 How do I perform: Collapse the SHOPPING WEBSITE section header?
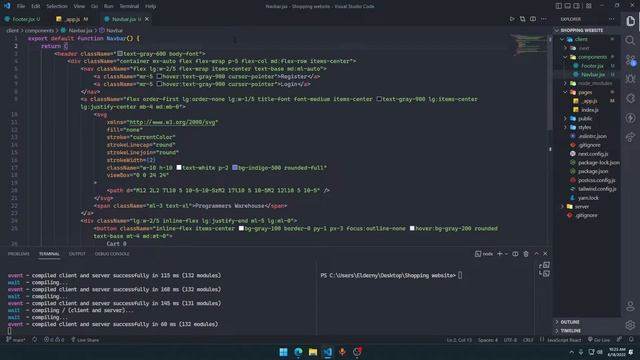pos(586,30)
